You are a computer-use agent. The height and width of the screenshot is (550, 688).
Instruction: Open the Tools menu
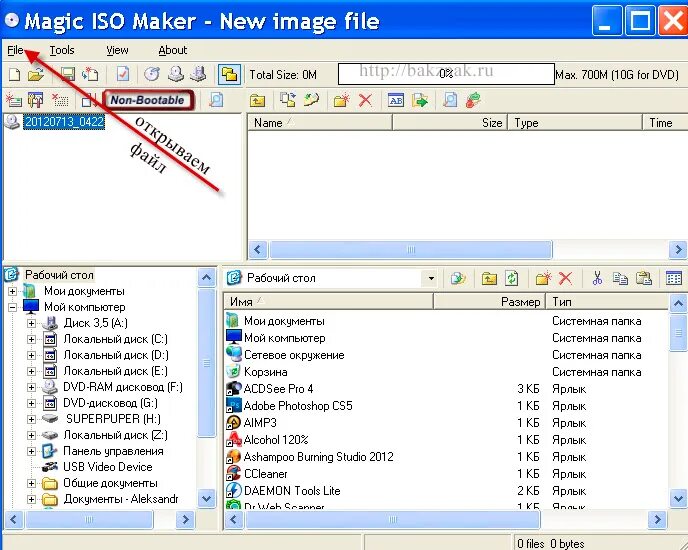click(x=62, y=50)
